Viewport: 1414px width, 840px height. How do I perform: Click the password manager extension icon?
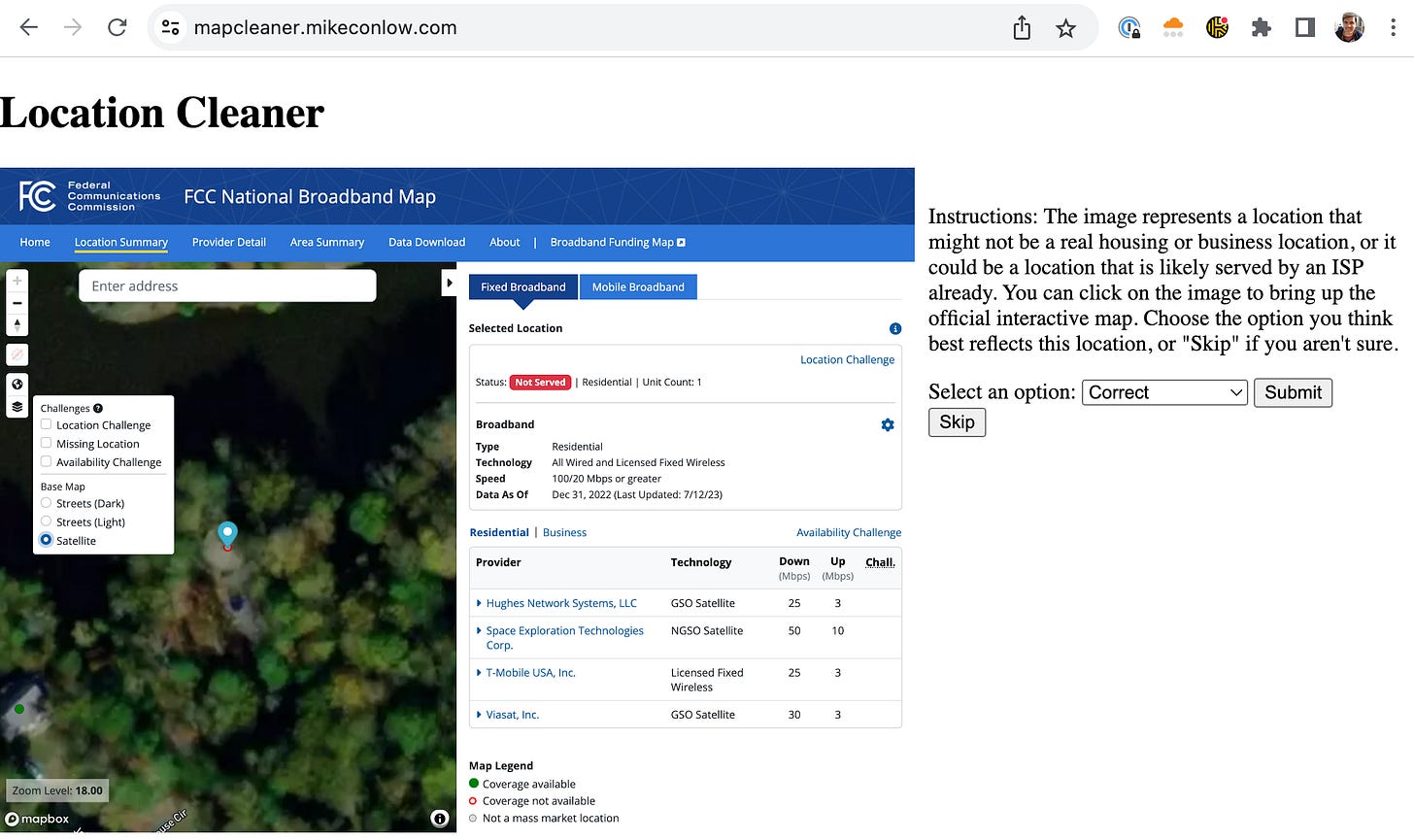(1129, 28)
